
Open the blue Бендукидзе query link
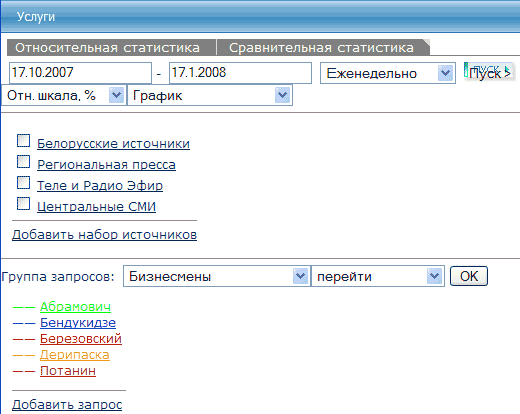point(78,322)
